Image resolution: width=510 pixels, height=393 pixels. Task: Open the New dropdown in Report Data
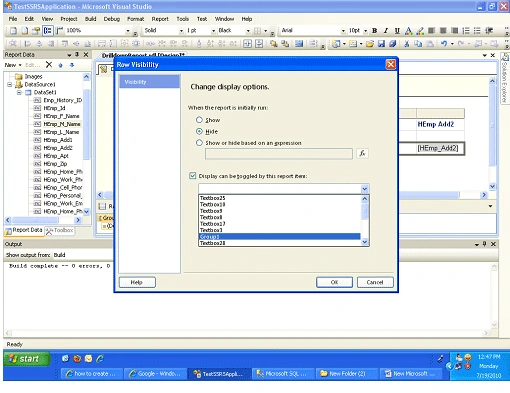click(13, 65)
